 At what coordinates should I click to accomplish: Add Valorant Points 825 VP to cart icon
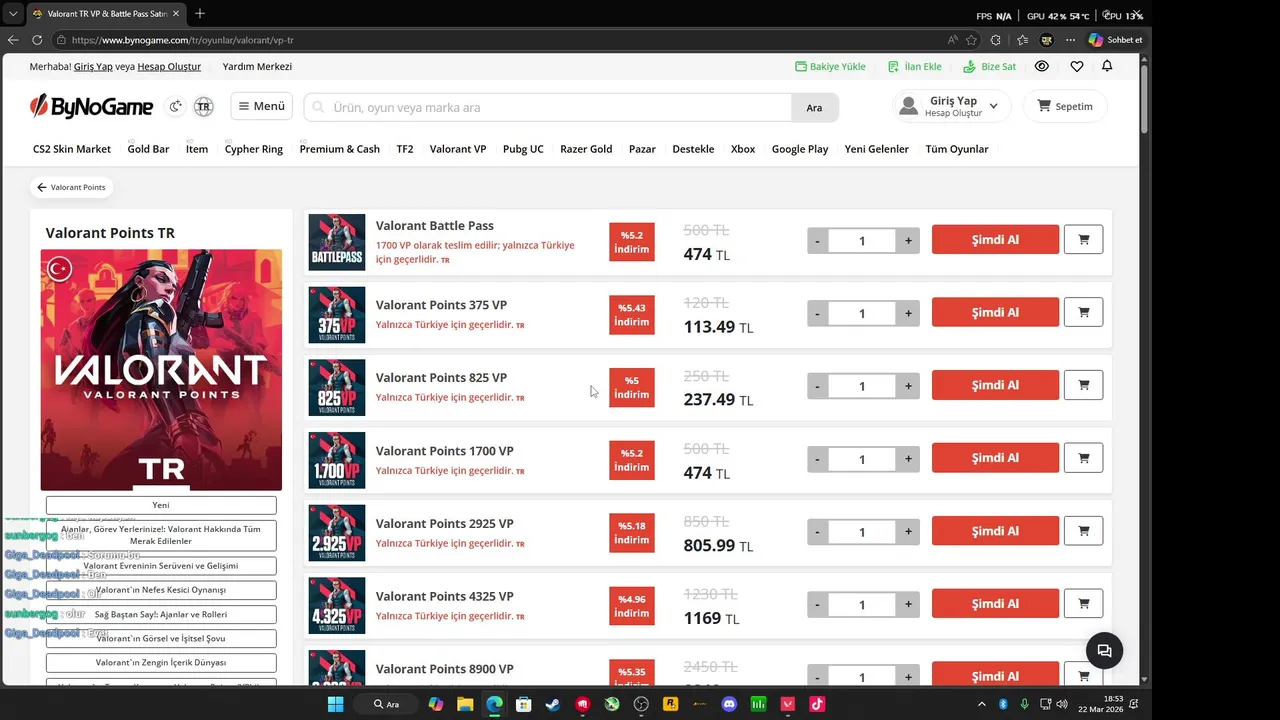pos(1083,385)
